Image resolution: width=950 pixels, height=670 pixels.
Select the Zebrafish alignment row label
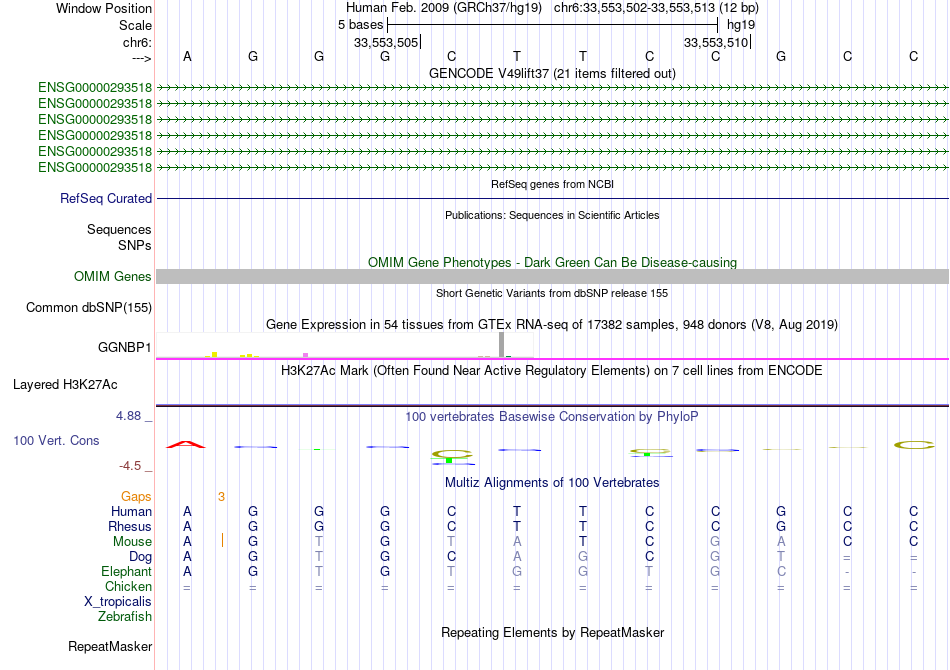coord(125,617)
